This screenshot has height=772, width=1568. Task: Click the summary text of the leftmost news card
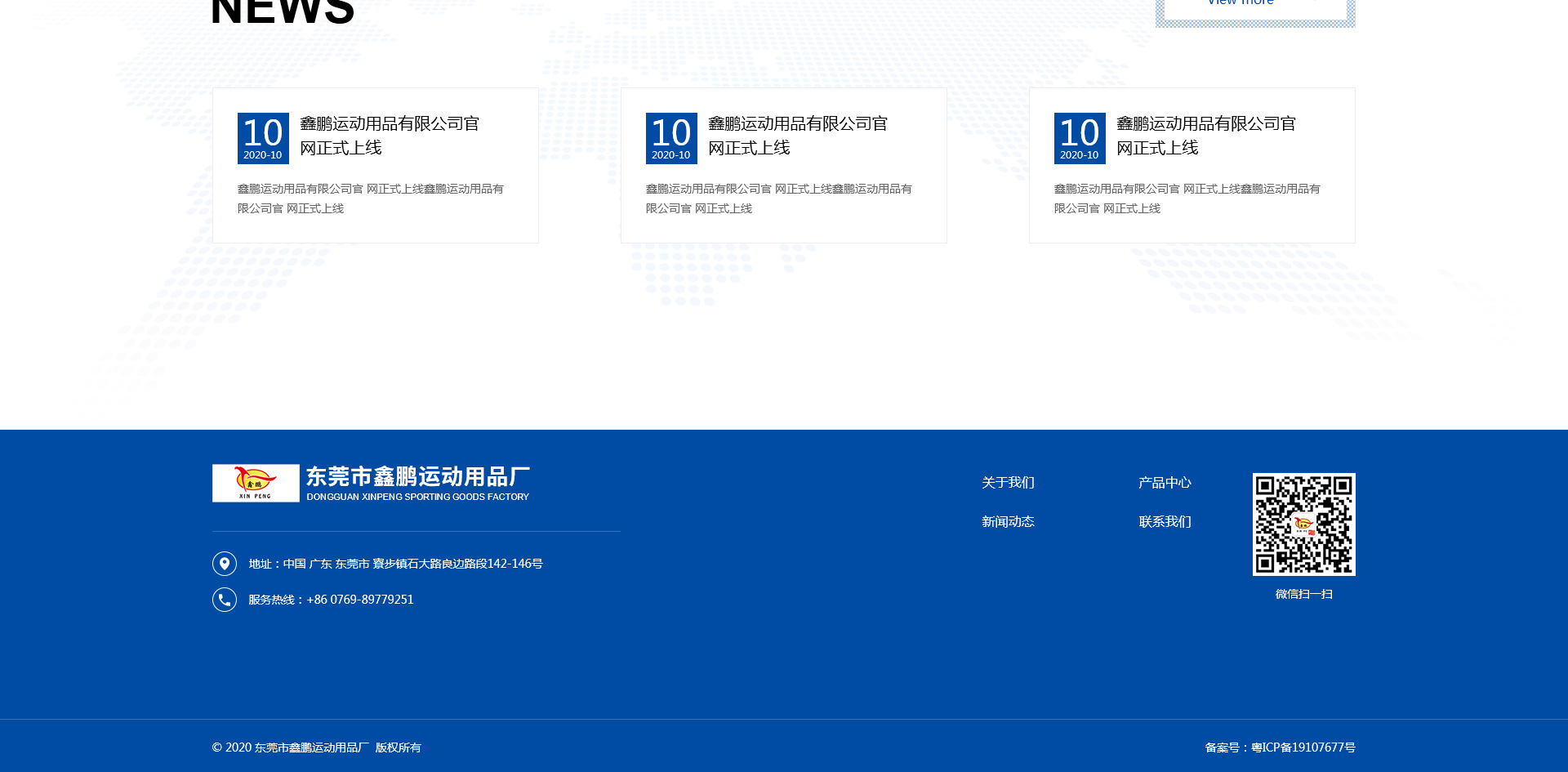[371, 199]
